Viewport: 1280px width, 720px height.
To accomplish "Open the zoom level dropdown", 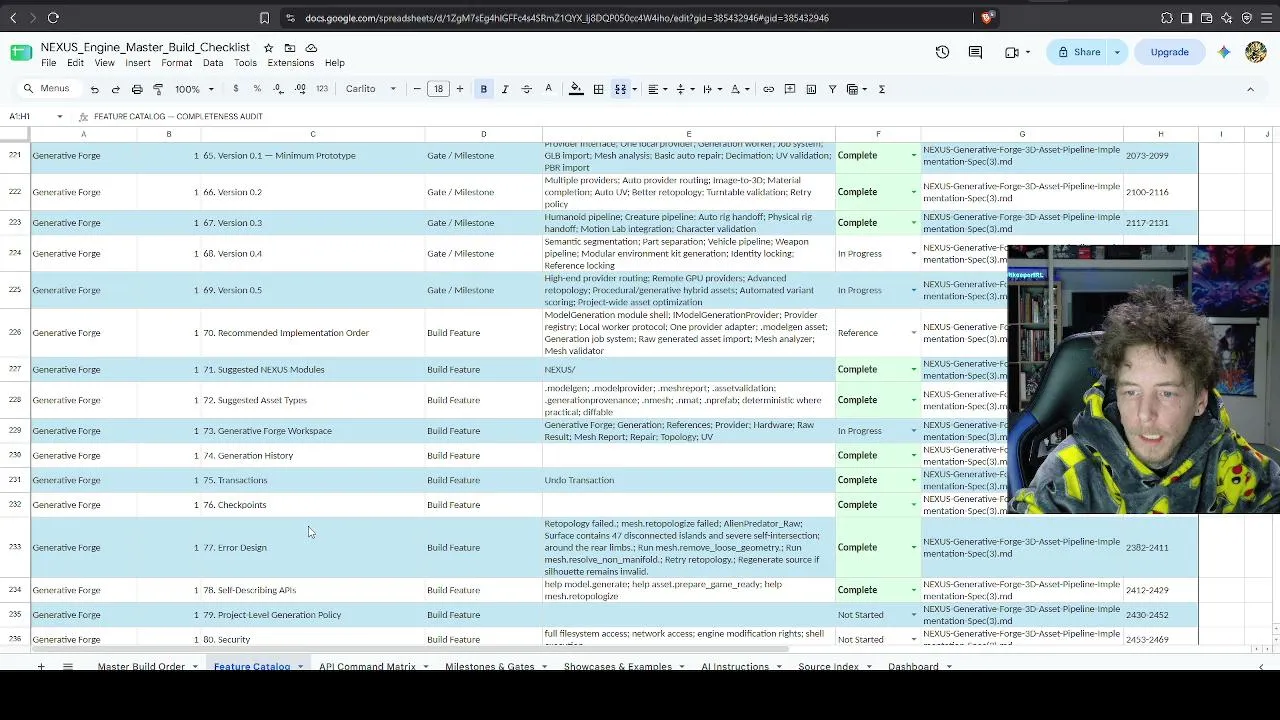I will pyautogui.click(x=195, y=89).
